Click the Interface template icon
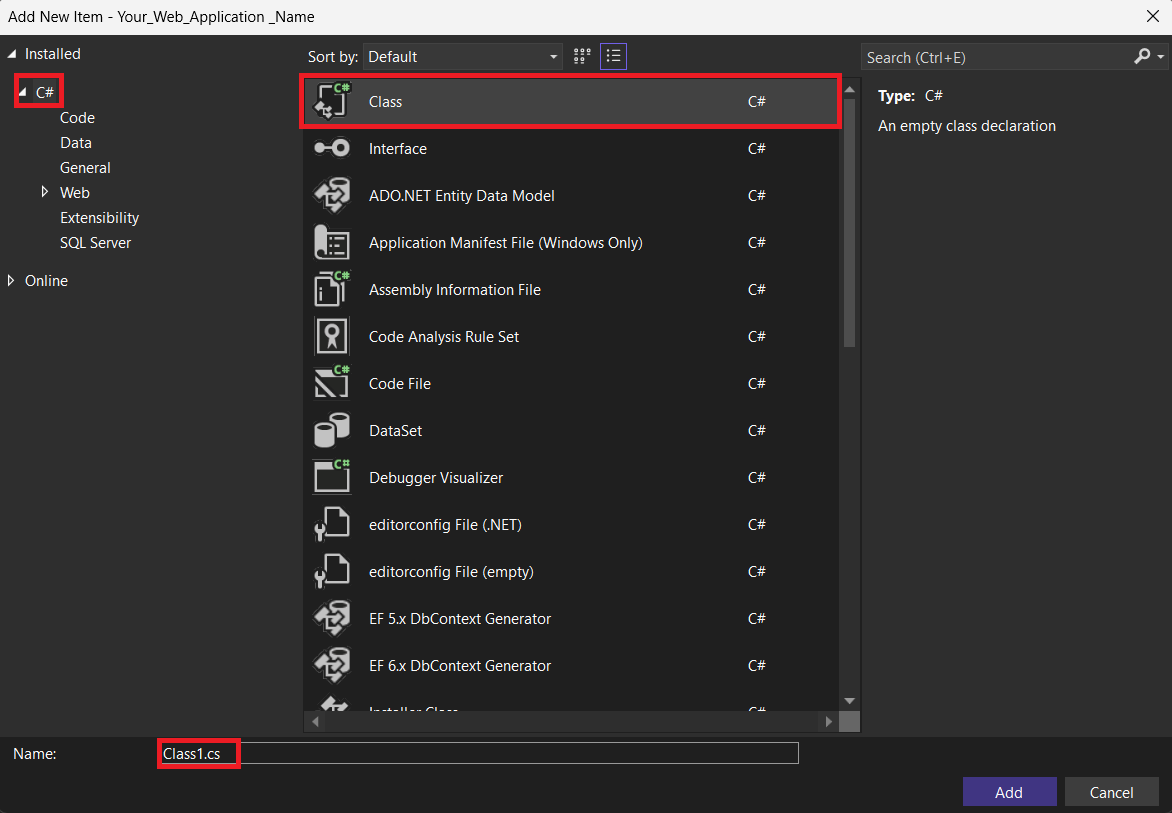This screenshot has width=1172, height=813. pyautogui.click(x=332, y=149)
